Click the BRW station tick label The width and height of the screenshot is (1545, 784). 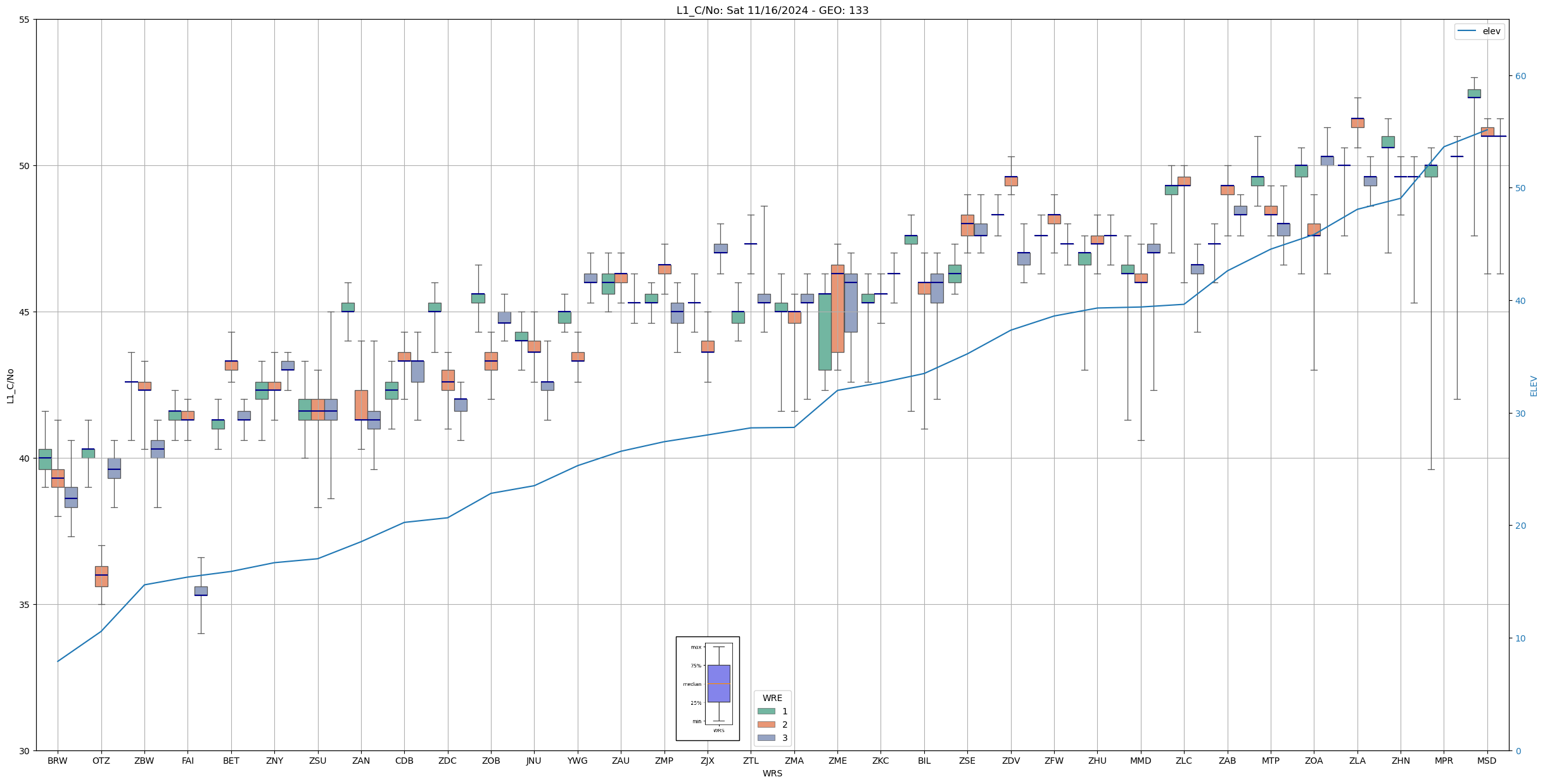pyautogui.click(x=58, y=761)
